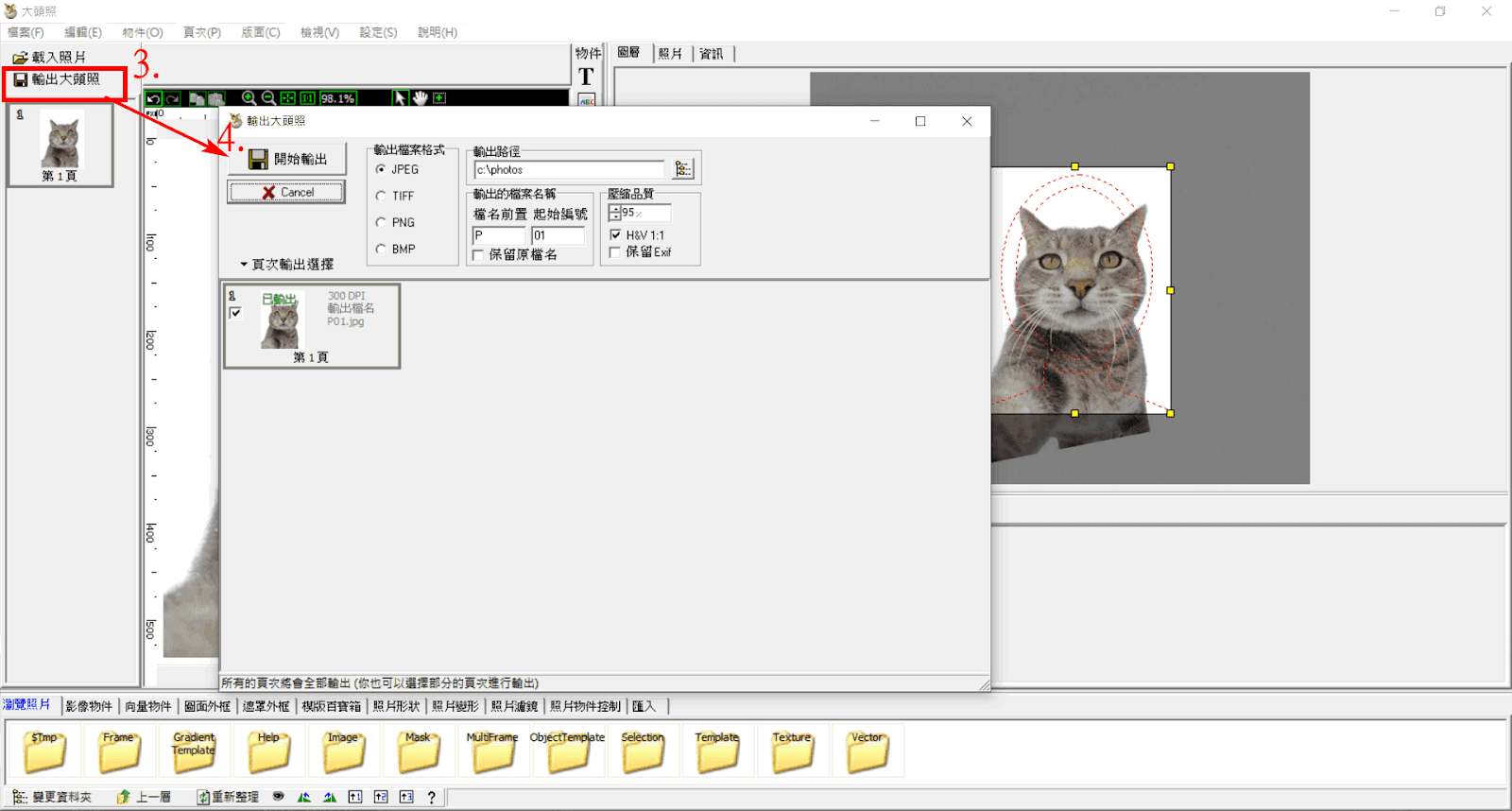Click top-right yellow crop handle on cat

coord(1170,166)
